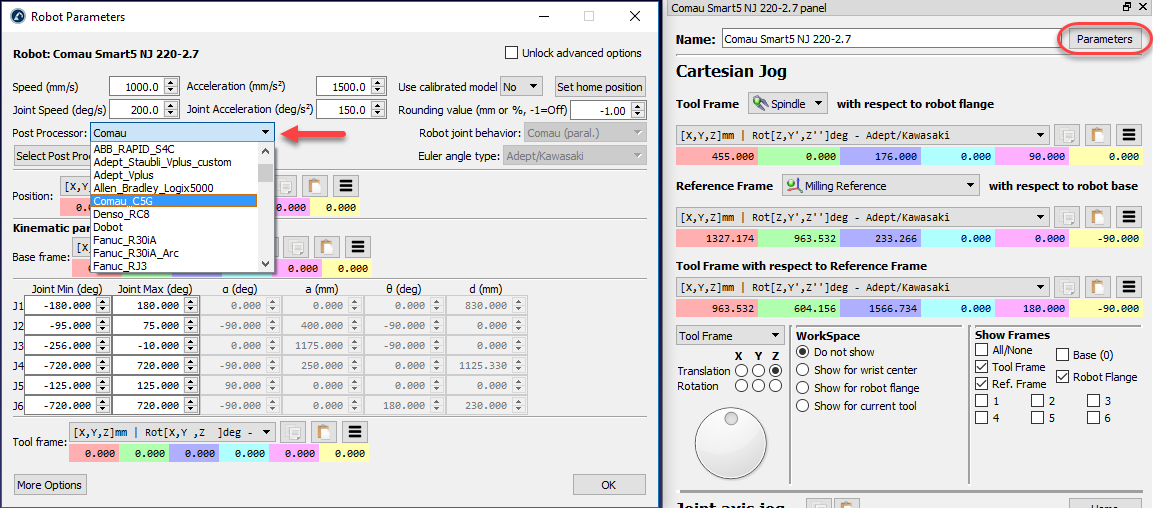Click up arrow of Speed (mm/s) spinbox

point(171,82)
